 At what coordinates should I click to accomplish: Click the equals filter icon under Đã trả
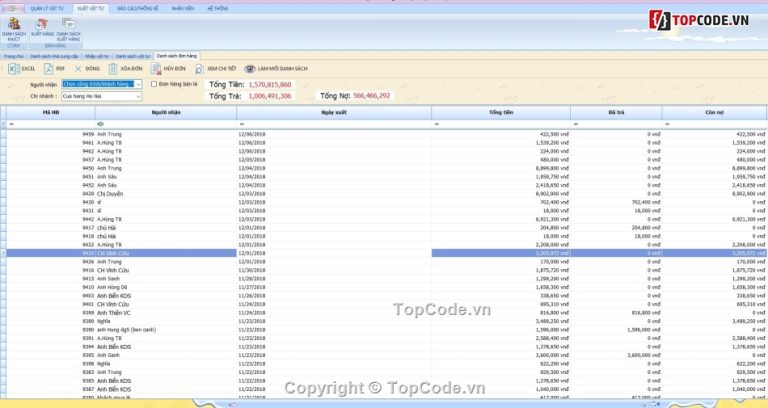click(x=576, y=124)
